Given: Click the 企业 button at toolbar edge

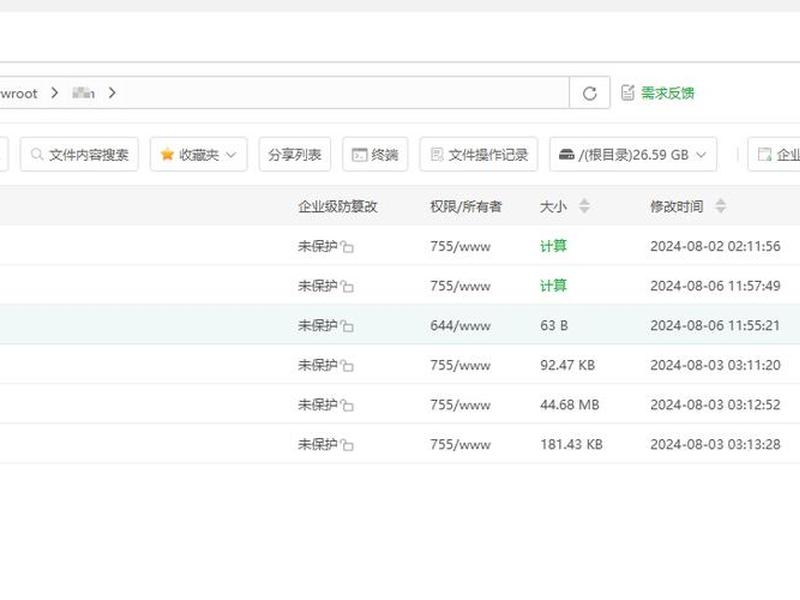Looking at the screenshot, I should tap(776, 154).
